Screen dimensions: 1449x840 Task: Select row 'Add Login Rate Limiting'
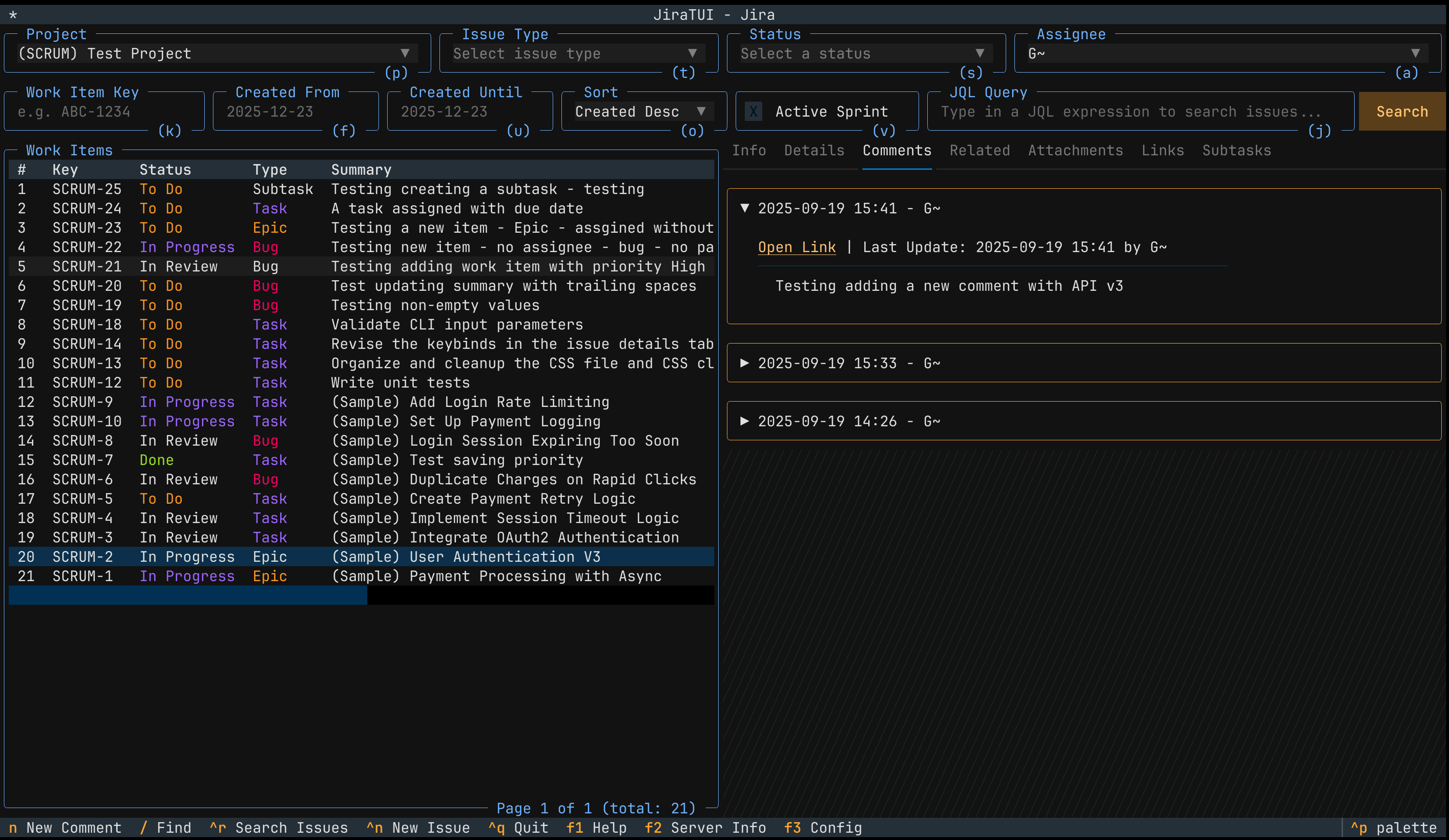tap(361, 402)
